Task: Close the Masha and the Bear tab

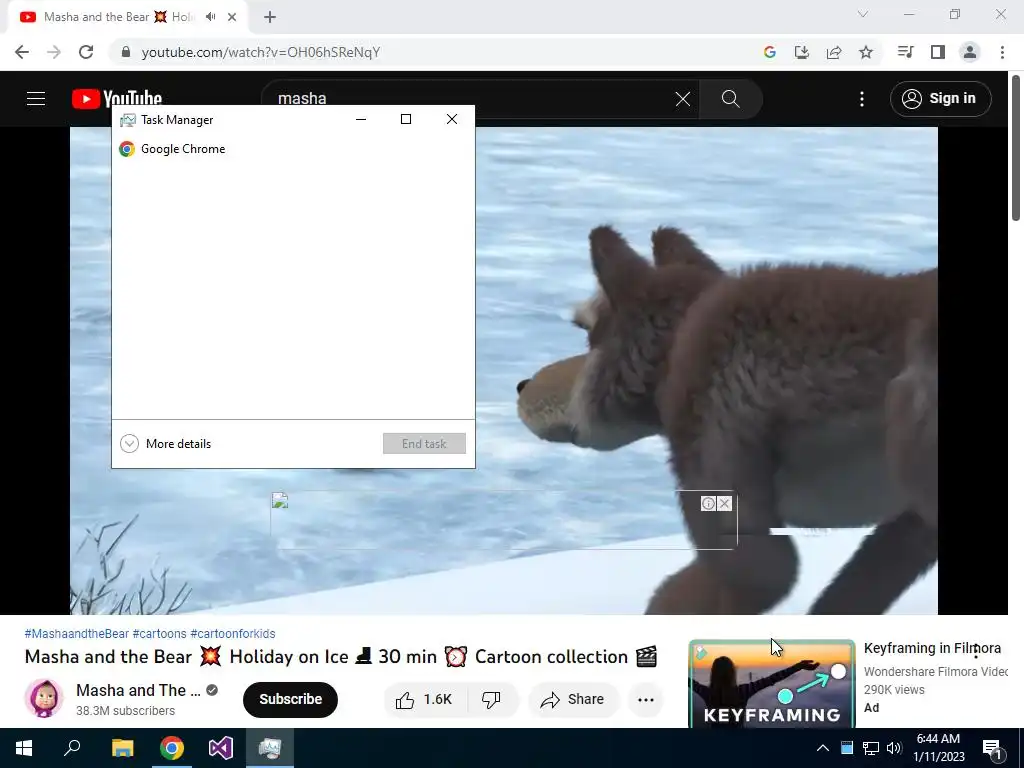Action: point(232,17)
